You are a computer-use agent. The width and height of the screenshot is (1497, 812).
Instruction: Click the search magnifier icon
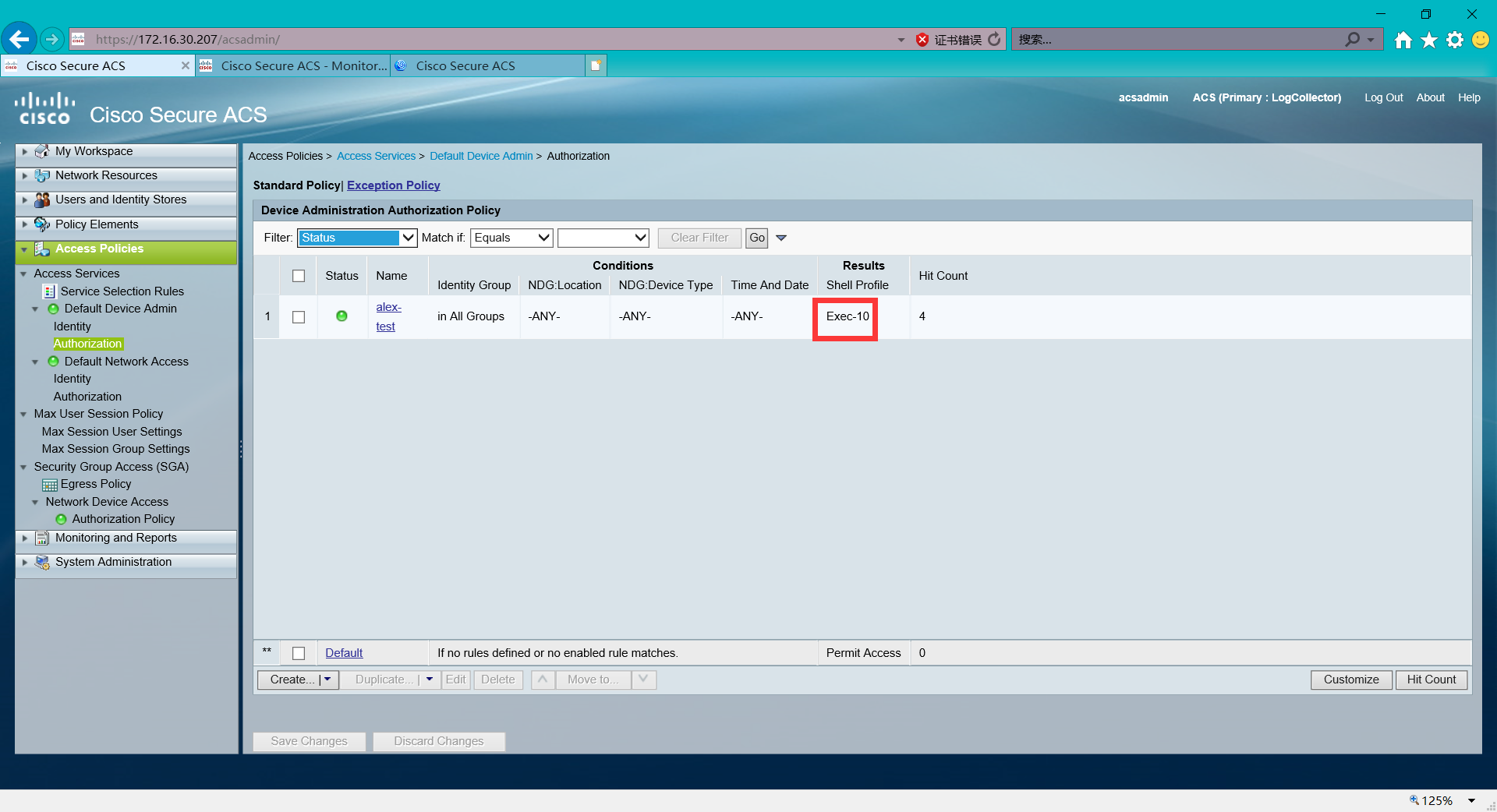point(1353,39)
